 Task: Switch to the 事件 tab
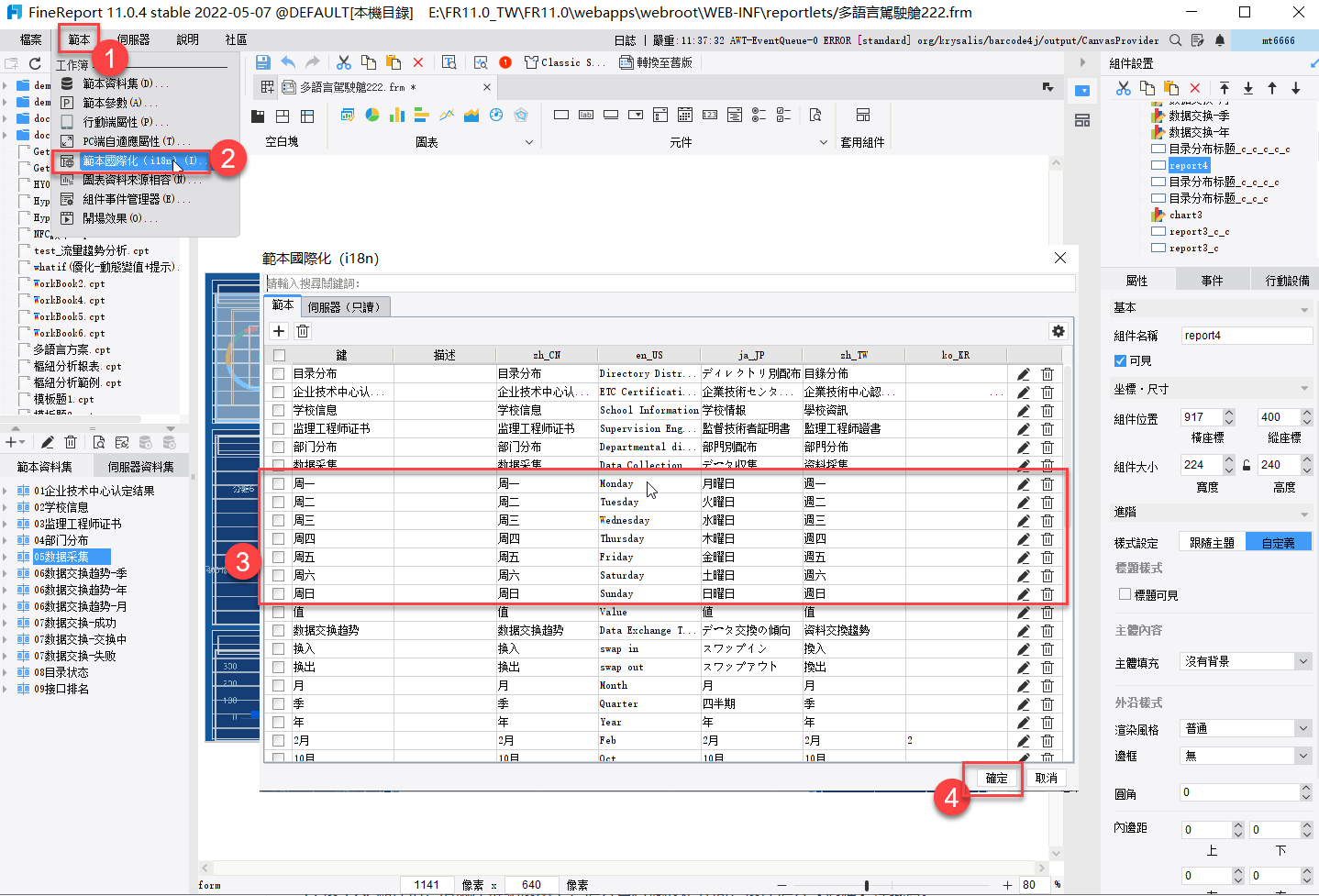[1212, 281]
